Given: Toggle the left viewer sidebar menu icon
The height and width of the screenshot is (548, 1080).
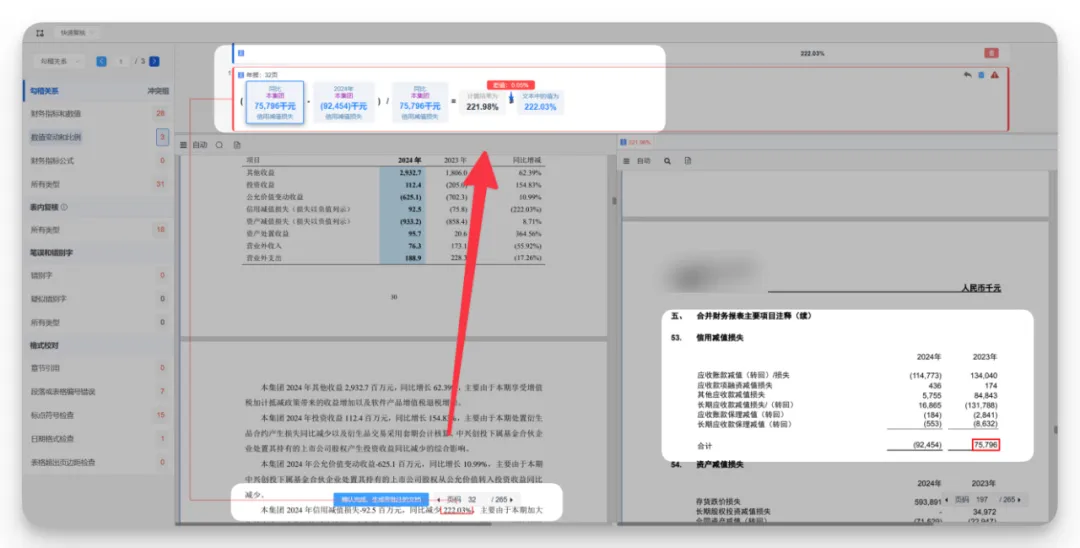Looking at the screenshot, I should point(184,145).
